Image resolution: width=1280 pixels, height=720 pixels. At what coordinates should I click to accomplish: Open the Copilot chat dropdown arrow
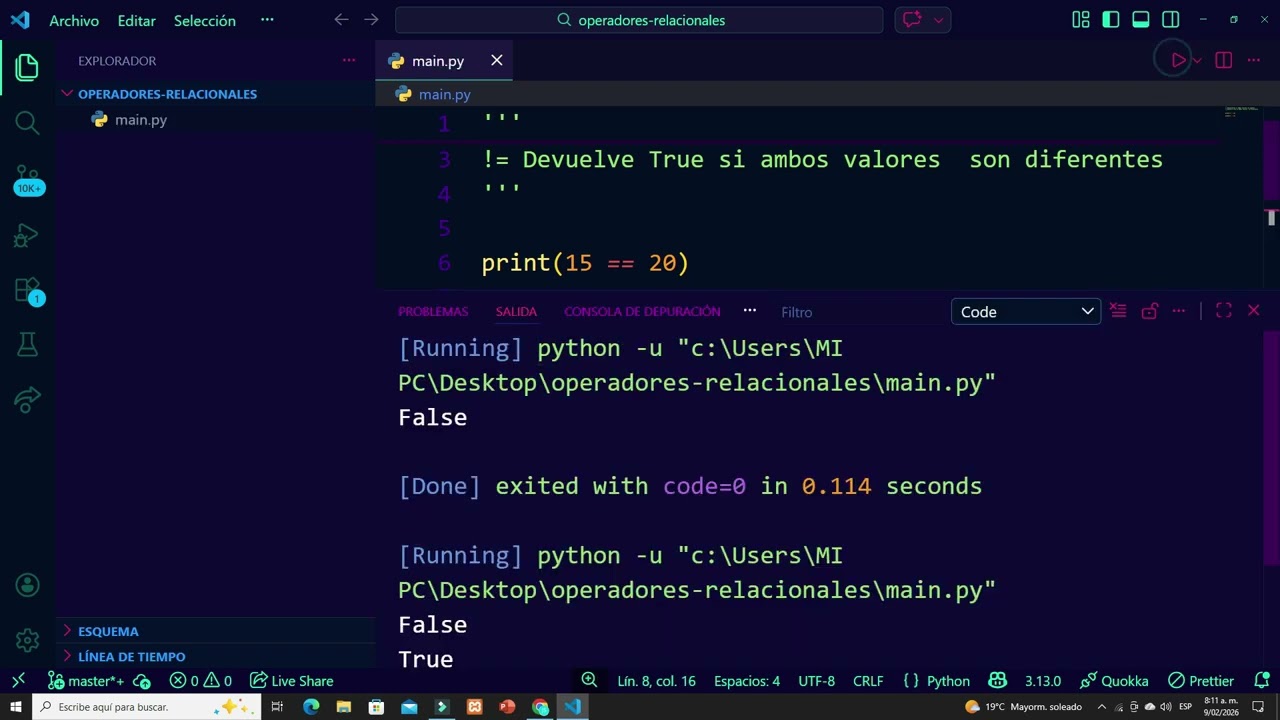pyautogui.click(x=938, y=20)
